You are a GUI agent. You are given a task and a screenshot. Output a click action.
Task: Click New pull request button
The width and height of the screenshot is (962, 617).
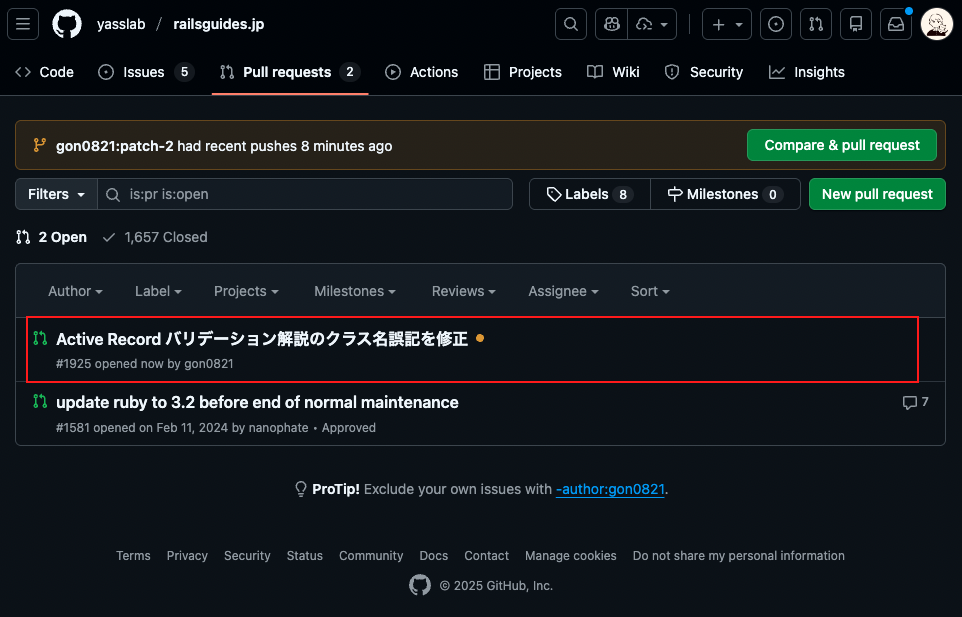pos(877,194)
